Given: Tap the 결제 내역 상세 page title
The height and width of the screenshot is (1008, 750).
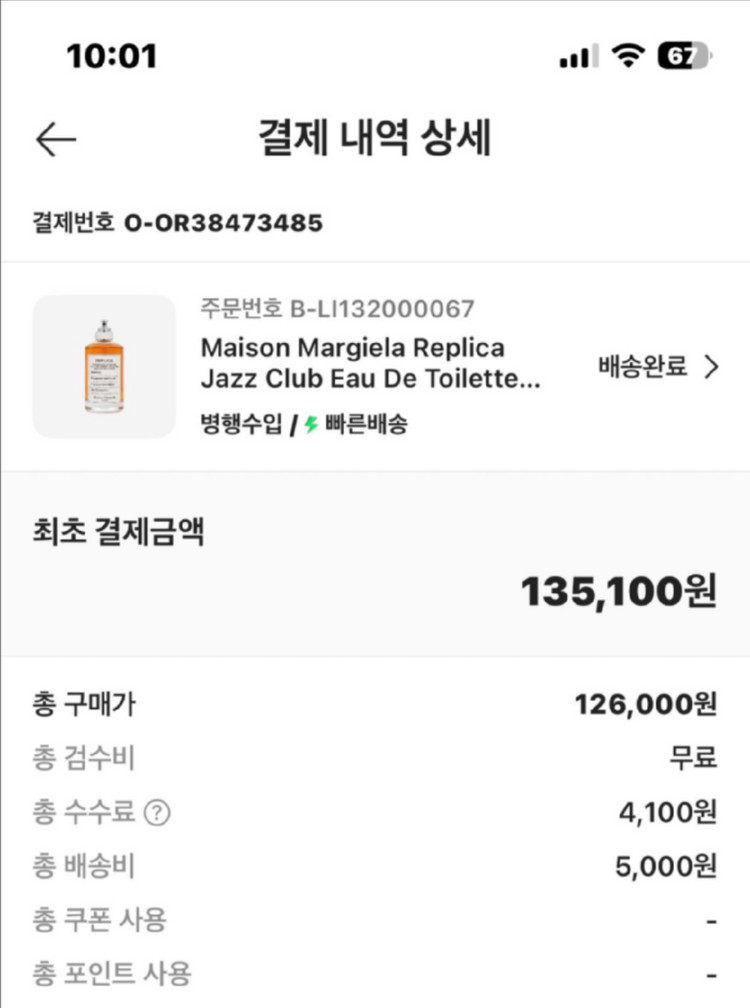Looking at the screenshot, I should pos(375,139).
